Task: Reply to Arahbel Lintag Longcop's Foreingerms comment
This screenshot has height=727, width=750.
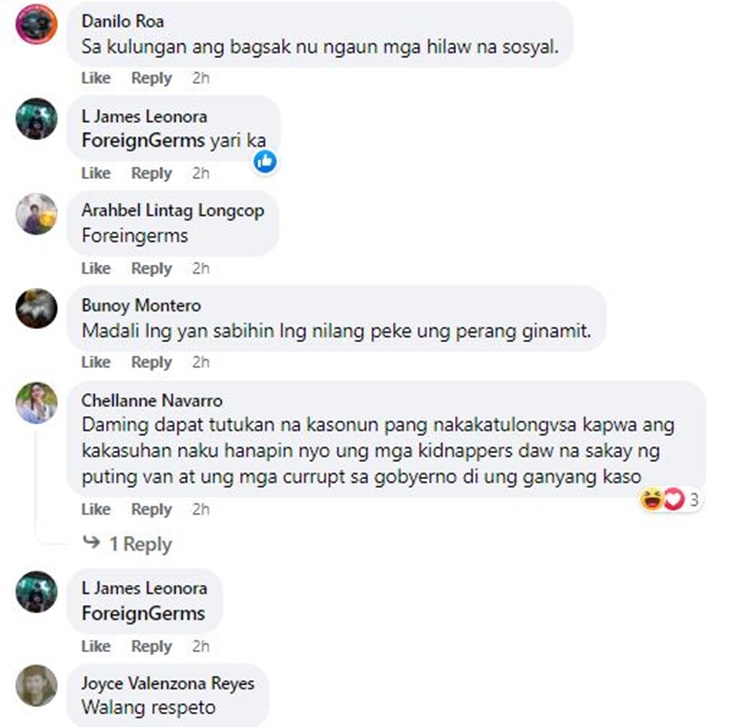Action: point(152,269)
